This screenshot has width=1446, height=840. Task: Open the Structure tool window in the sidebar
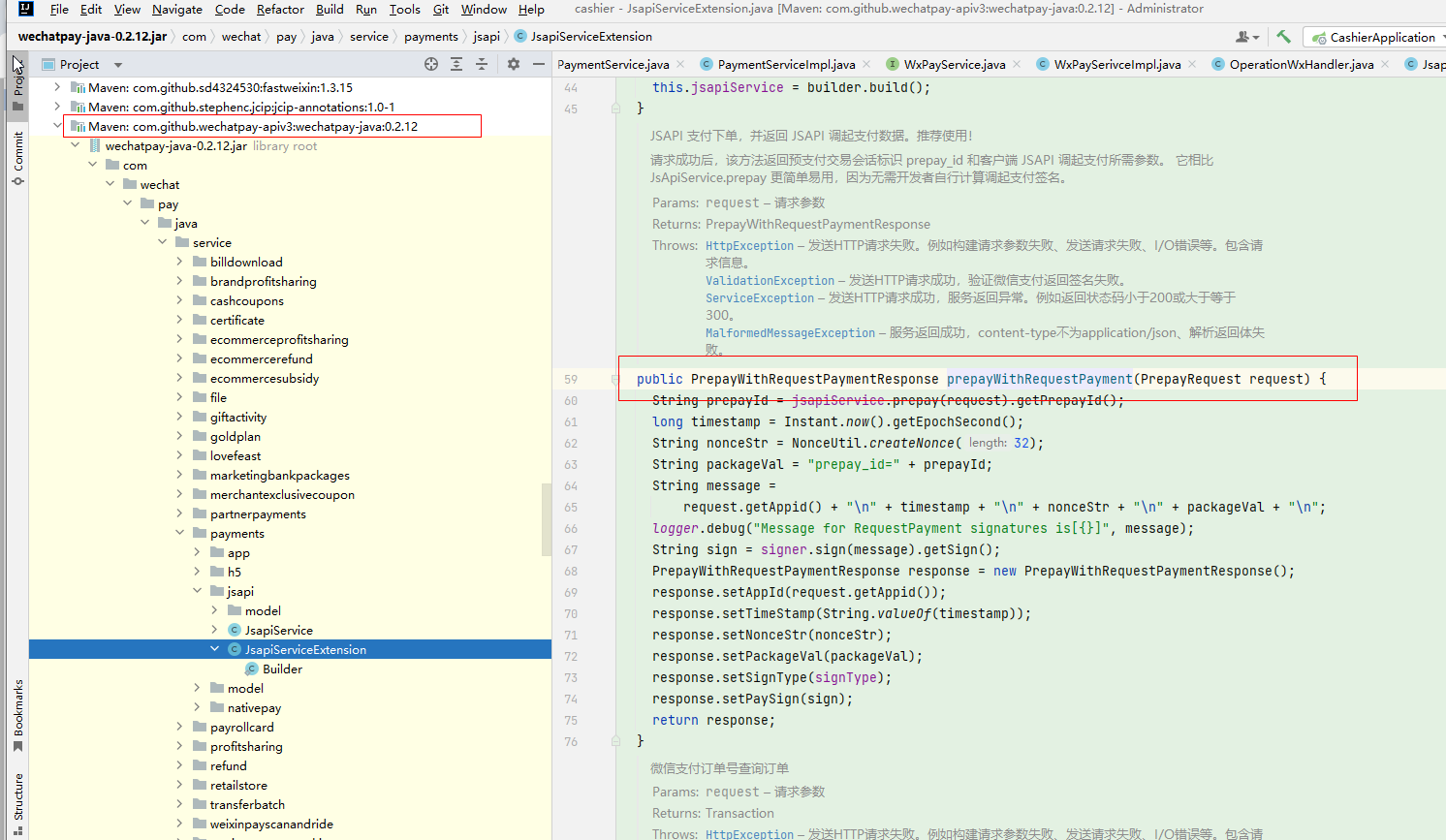pos(17,804)
